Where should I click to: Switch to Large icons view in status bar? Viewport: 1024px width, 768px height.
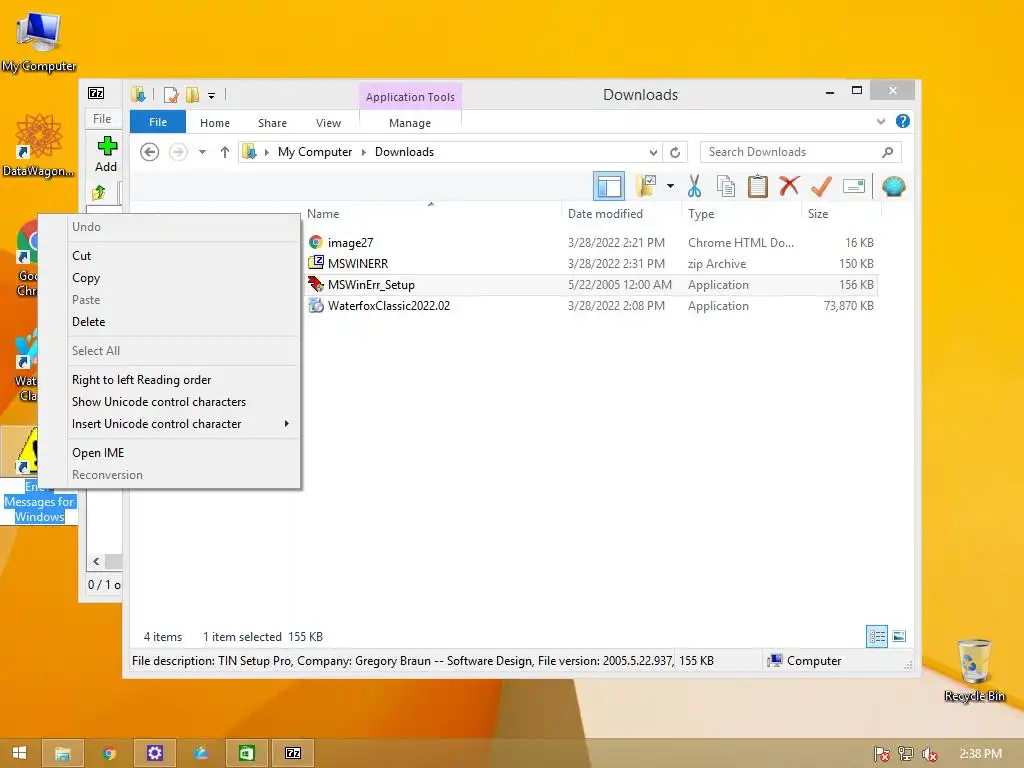(899, 636)
